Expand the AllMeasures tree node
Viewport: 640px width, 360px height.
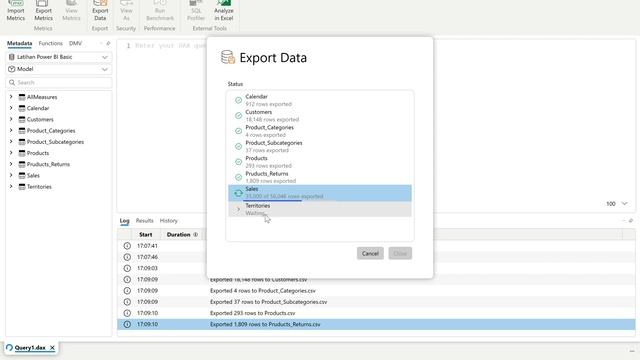click(x=11, y=97)
